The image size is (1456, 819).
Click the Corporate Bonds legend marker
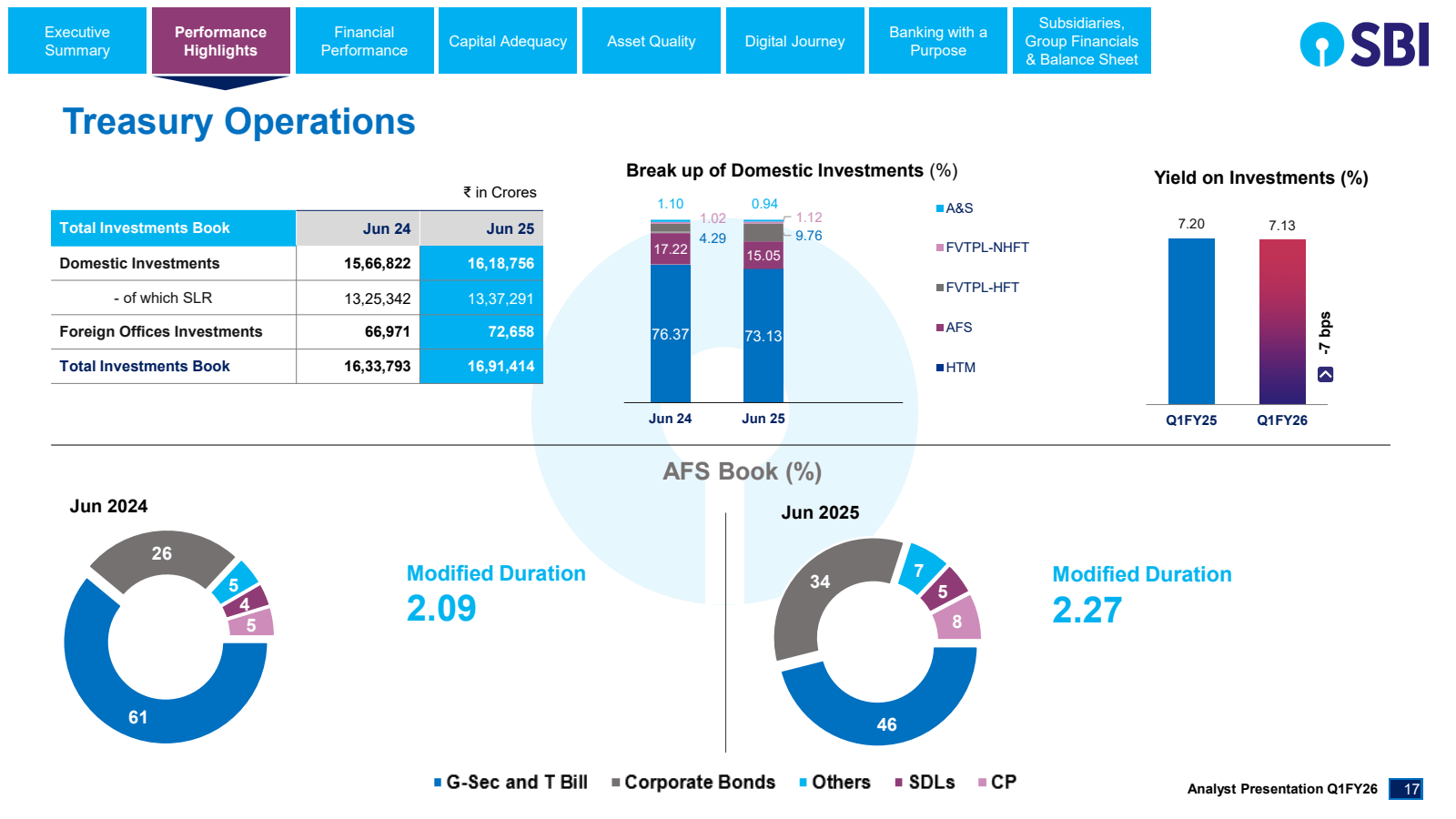(x=616, y=783)
